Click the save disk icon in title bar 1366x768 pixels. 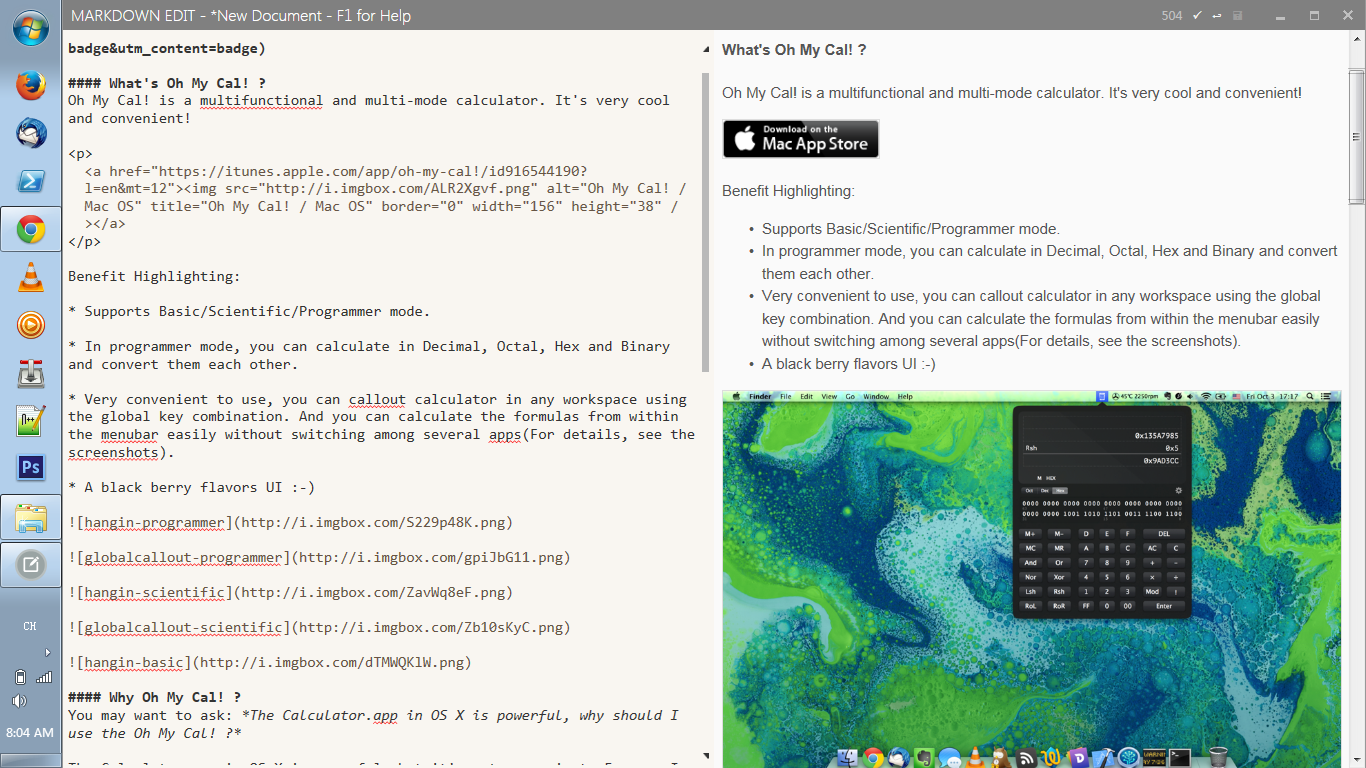[x=1237, y=16]
